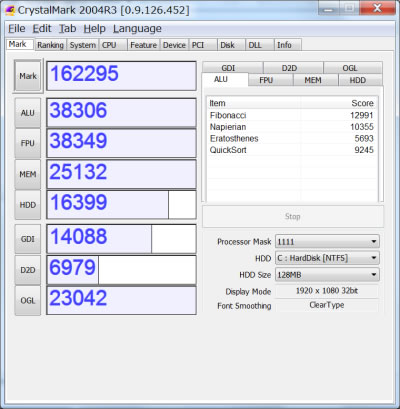This screenshot has width=400, height=409.
Task: Switch to the CPU tab
Action: (113, 45)
